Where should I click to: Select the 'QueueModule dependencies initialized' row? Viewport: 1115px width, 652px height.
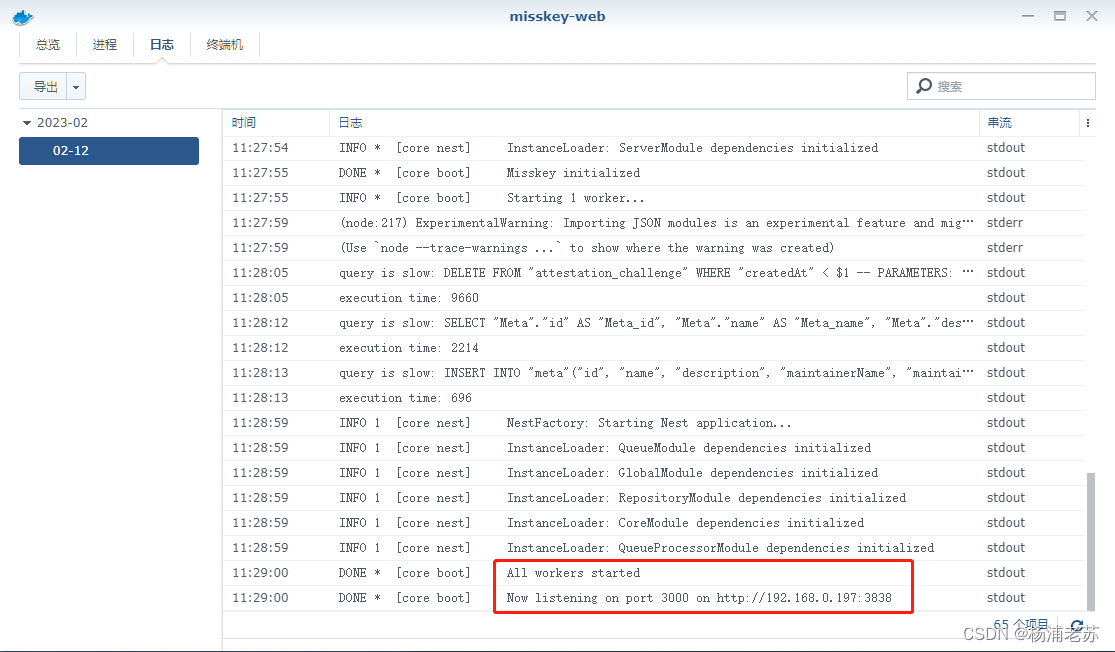pos(654,447)
